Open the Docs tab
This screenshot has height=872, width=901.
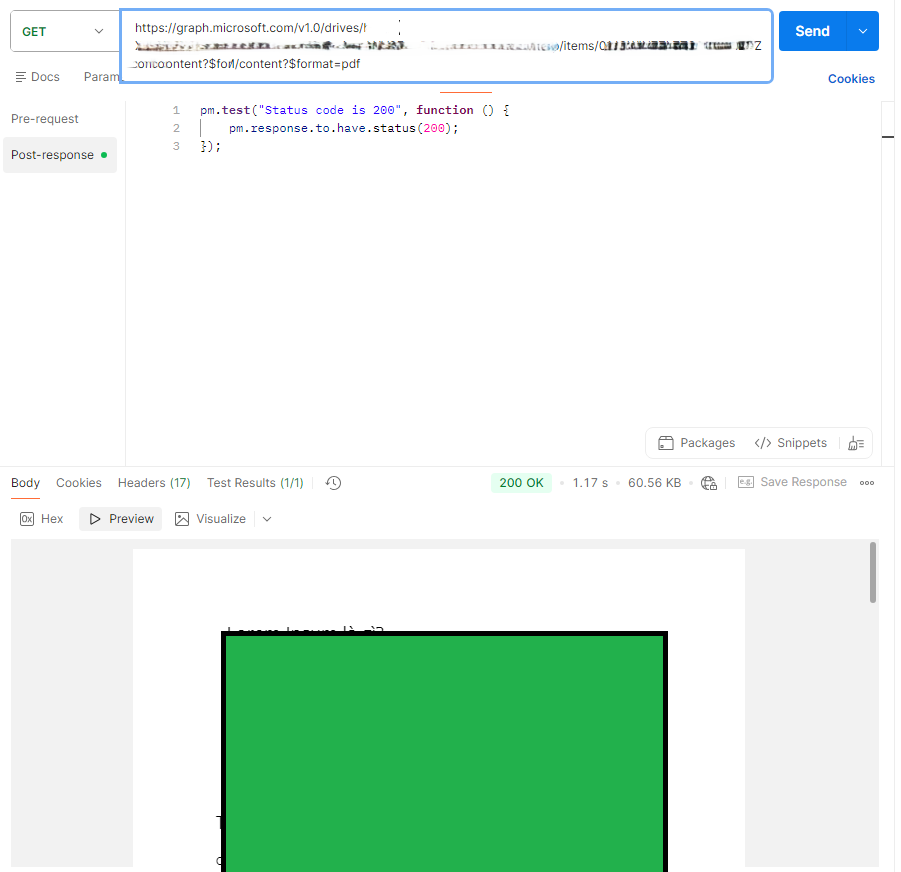coord(37,77)
